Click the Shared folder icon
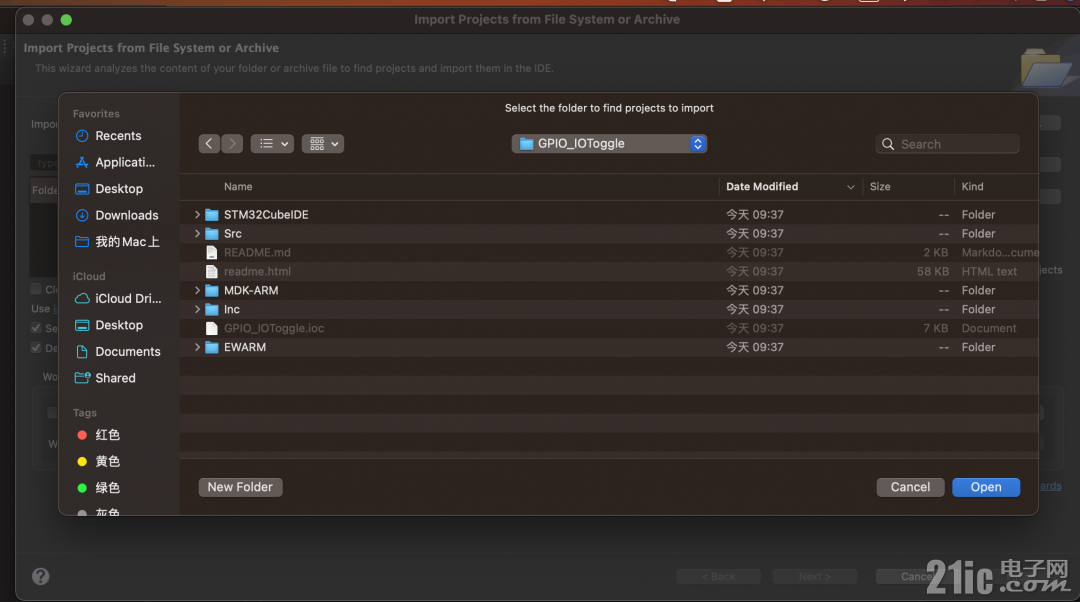The image size is (1080, 602). (x=82, y=377)
